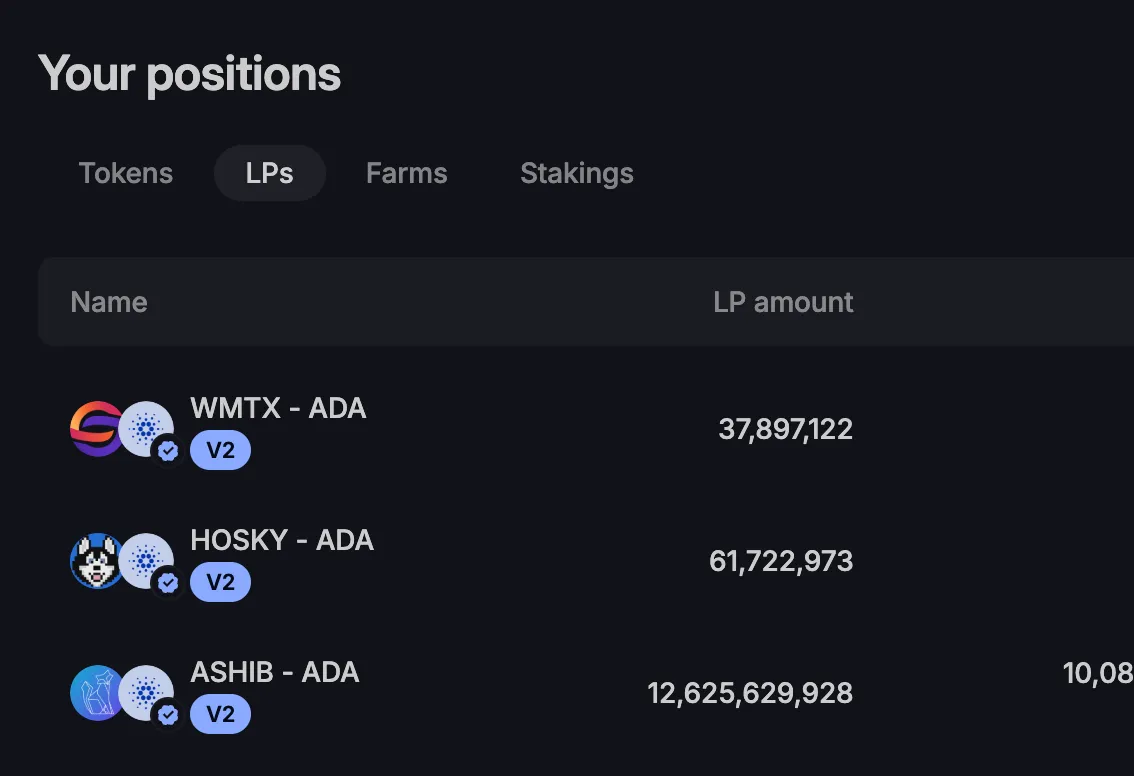The height and width of the screenshot is (776, 1134).
Task: Click verified checkmark badge on HOSKY pair
Action: pos(168,583)
